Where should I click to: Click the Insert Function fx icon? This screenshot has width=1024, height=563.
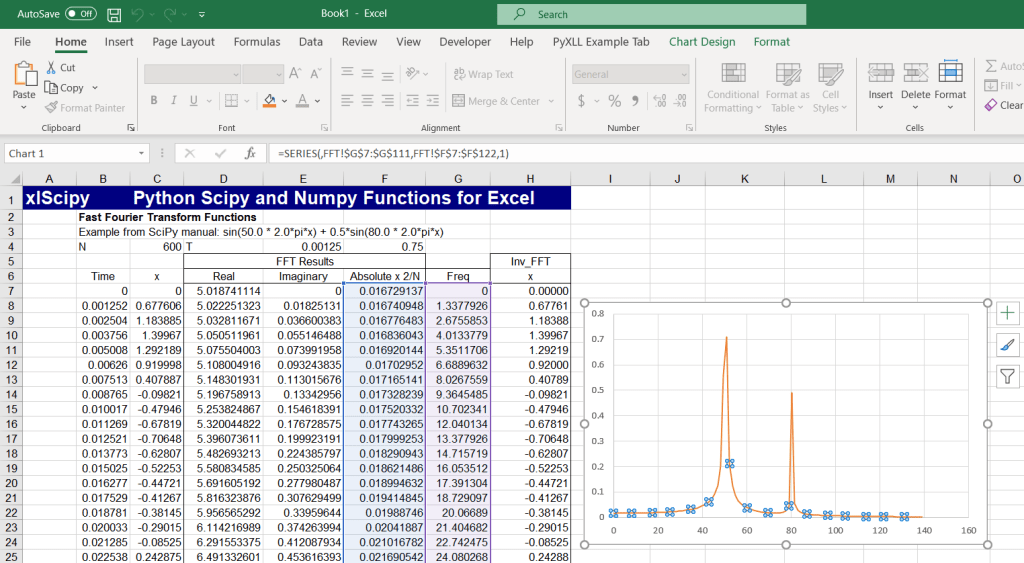(x=250, y=153)
